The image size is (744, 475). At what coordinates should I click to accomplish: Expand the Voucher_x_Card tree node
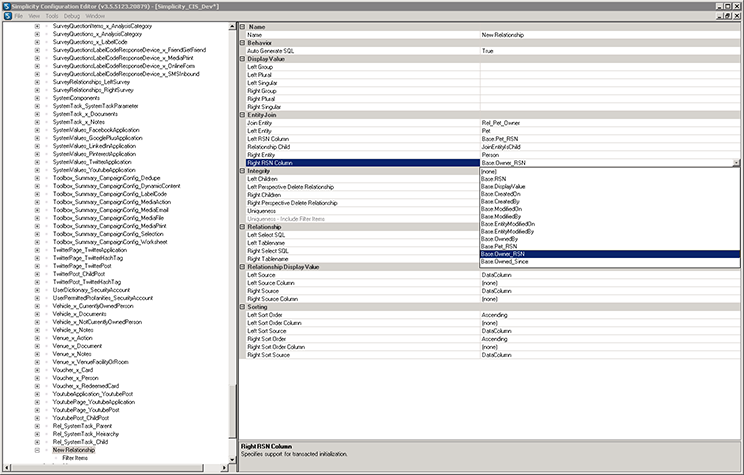pos(37,370)
